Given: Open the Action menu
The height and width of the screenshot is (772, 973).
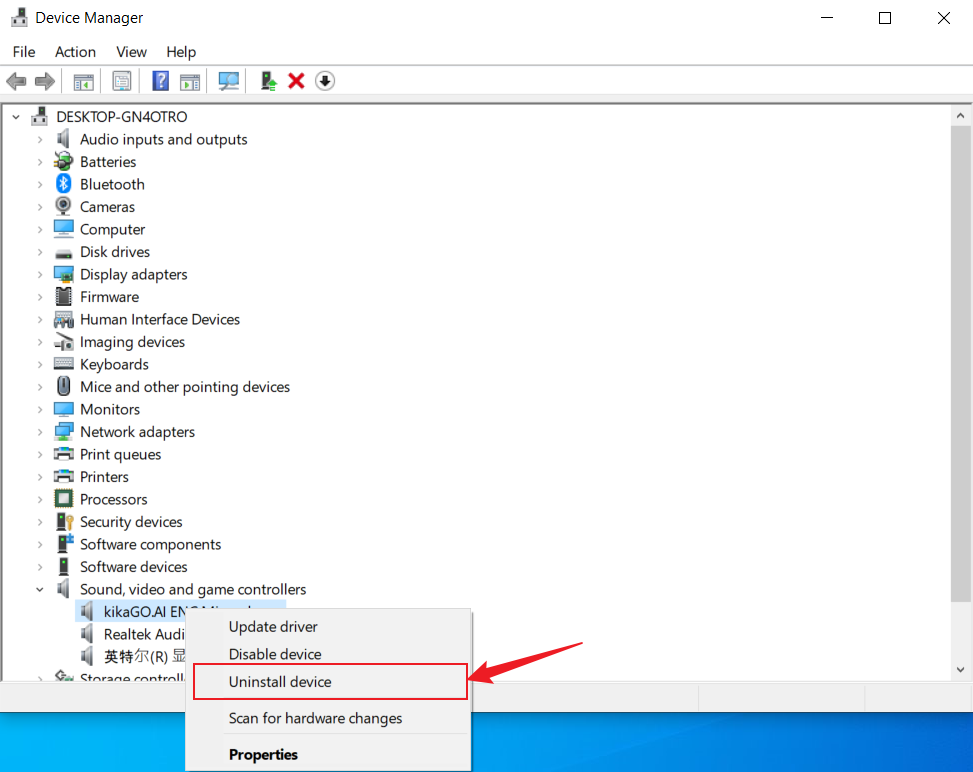Looking at the screenshot, I should [75, 52].
